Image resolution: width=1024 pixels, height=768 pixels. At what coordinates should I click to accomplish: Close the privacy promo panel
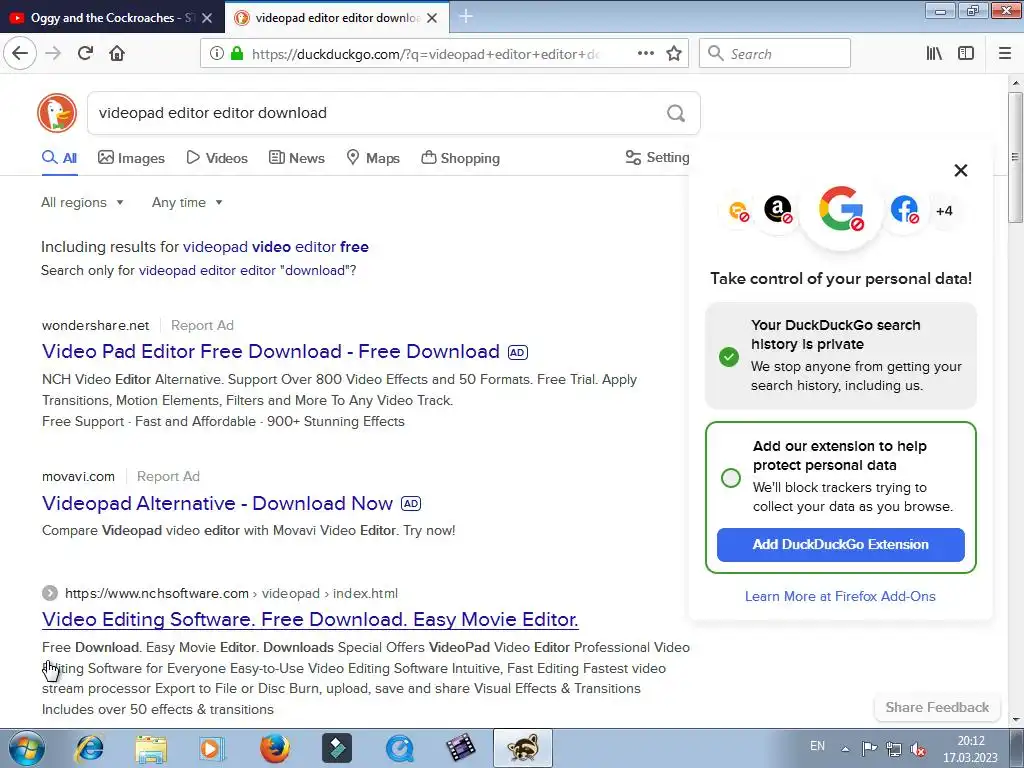tap(961, 170)
